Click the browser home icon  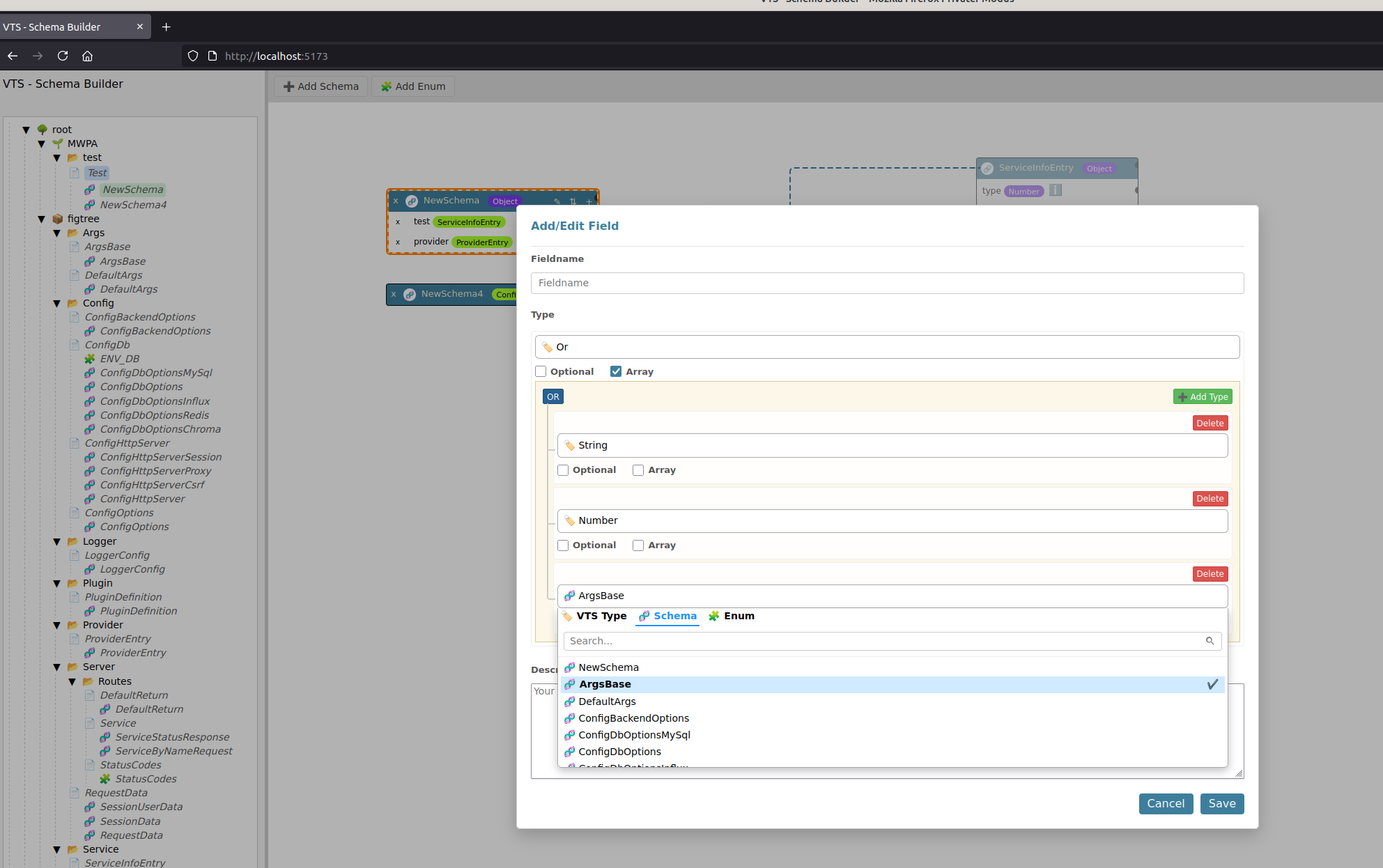pos(87,56)
